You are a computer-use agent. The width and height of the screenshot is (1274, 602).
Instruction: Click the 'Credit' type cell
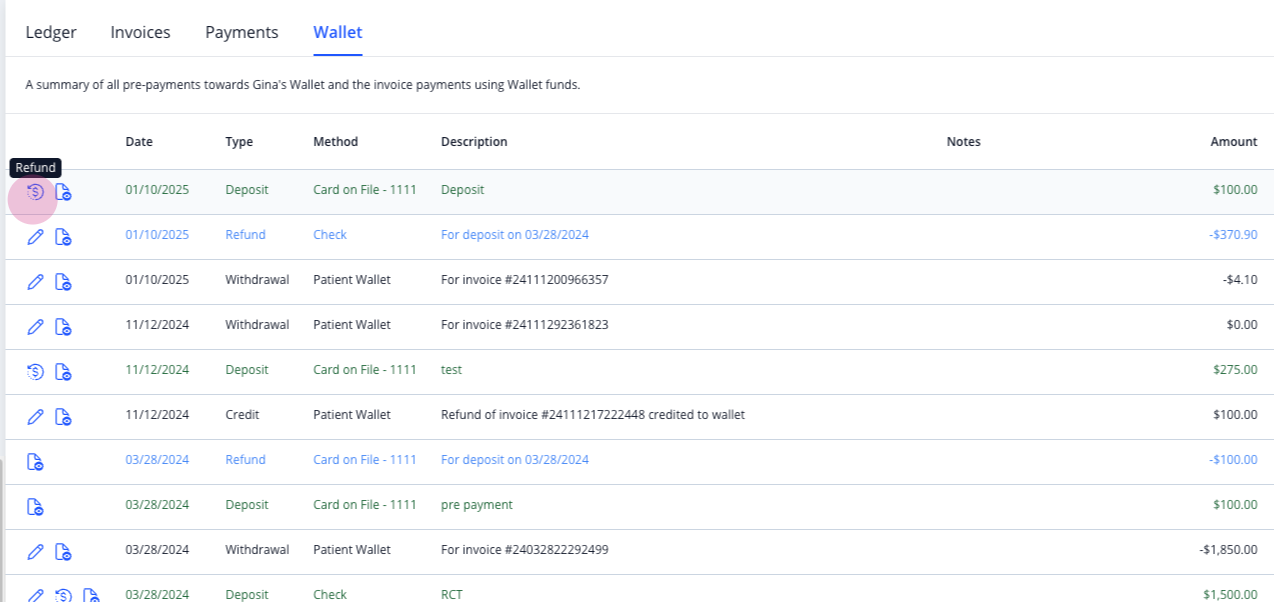coord(242,415)
